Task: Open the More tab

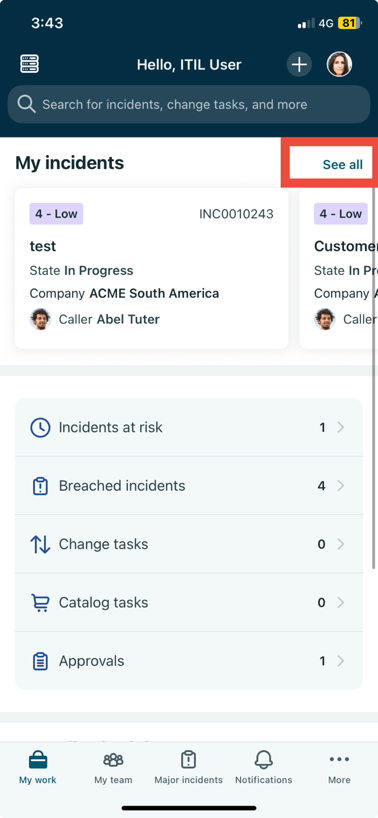Action: coord(339,768)
